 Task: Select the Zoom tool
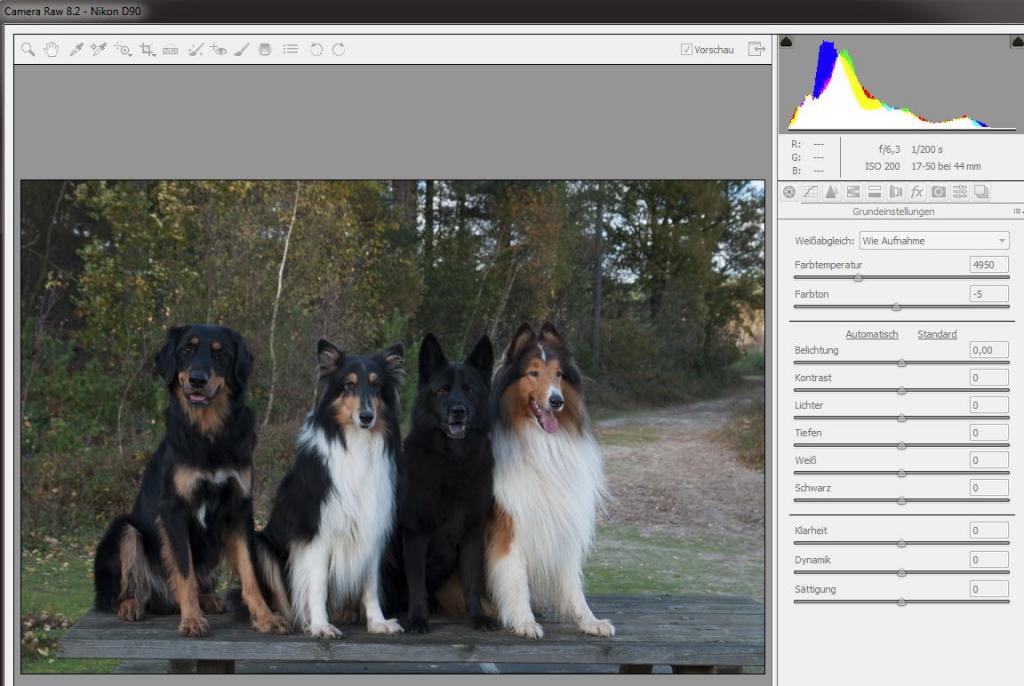27,50
